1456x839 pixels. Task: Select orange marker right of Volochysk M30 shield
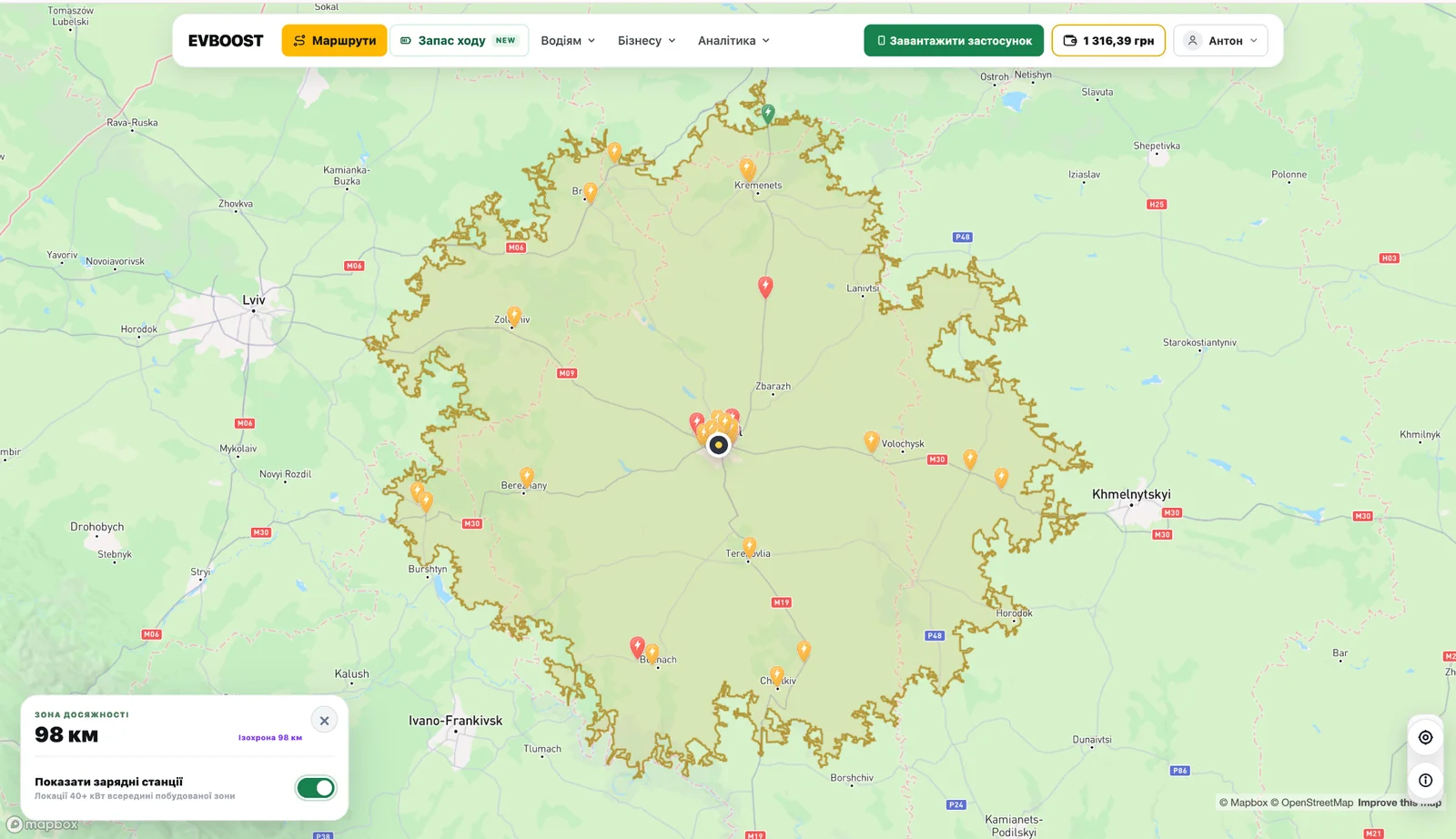[970, 459]
